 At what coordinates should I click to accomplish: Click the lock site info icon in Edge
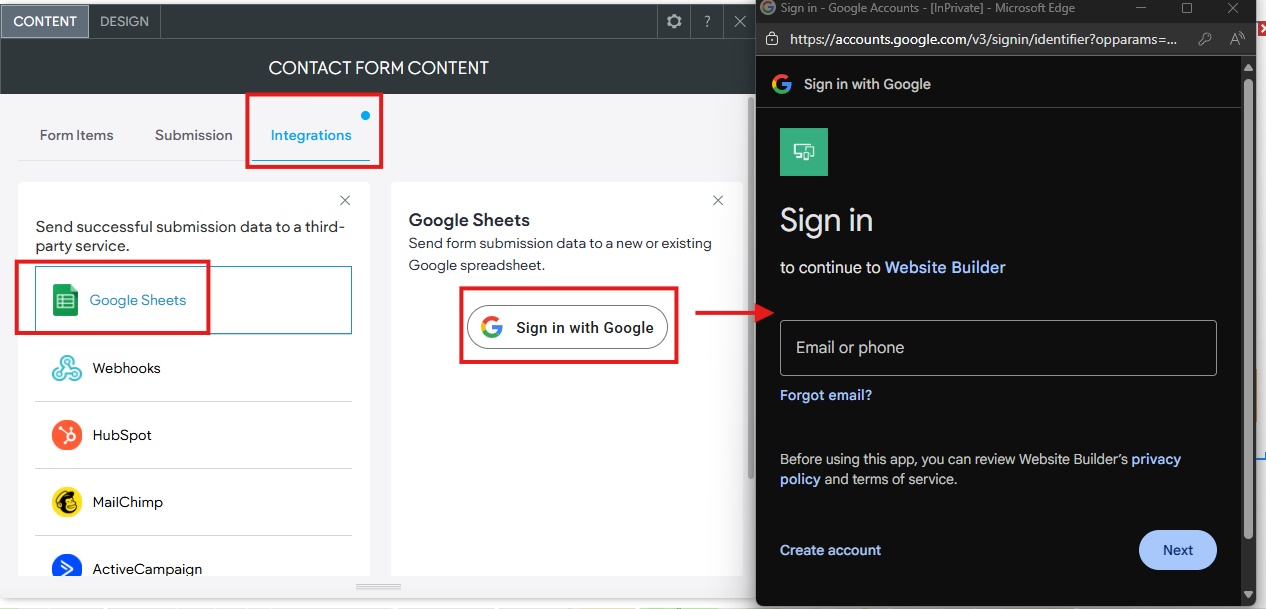coord(771,39)
